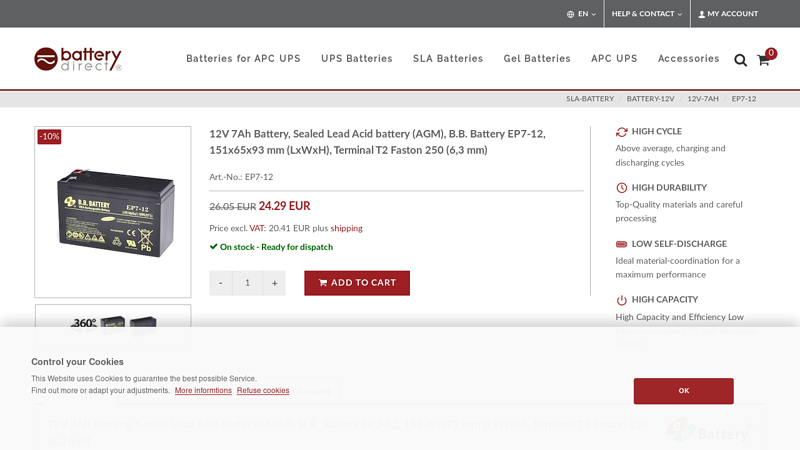Click the quantity input field
The height and width of the screenshot is (450, 800).
(x=247, y=283)
